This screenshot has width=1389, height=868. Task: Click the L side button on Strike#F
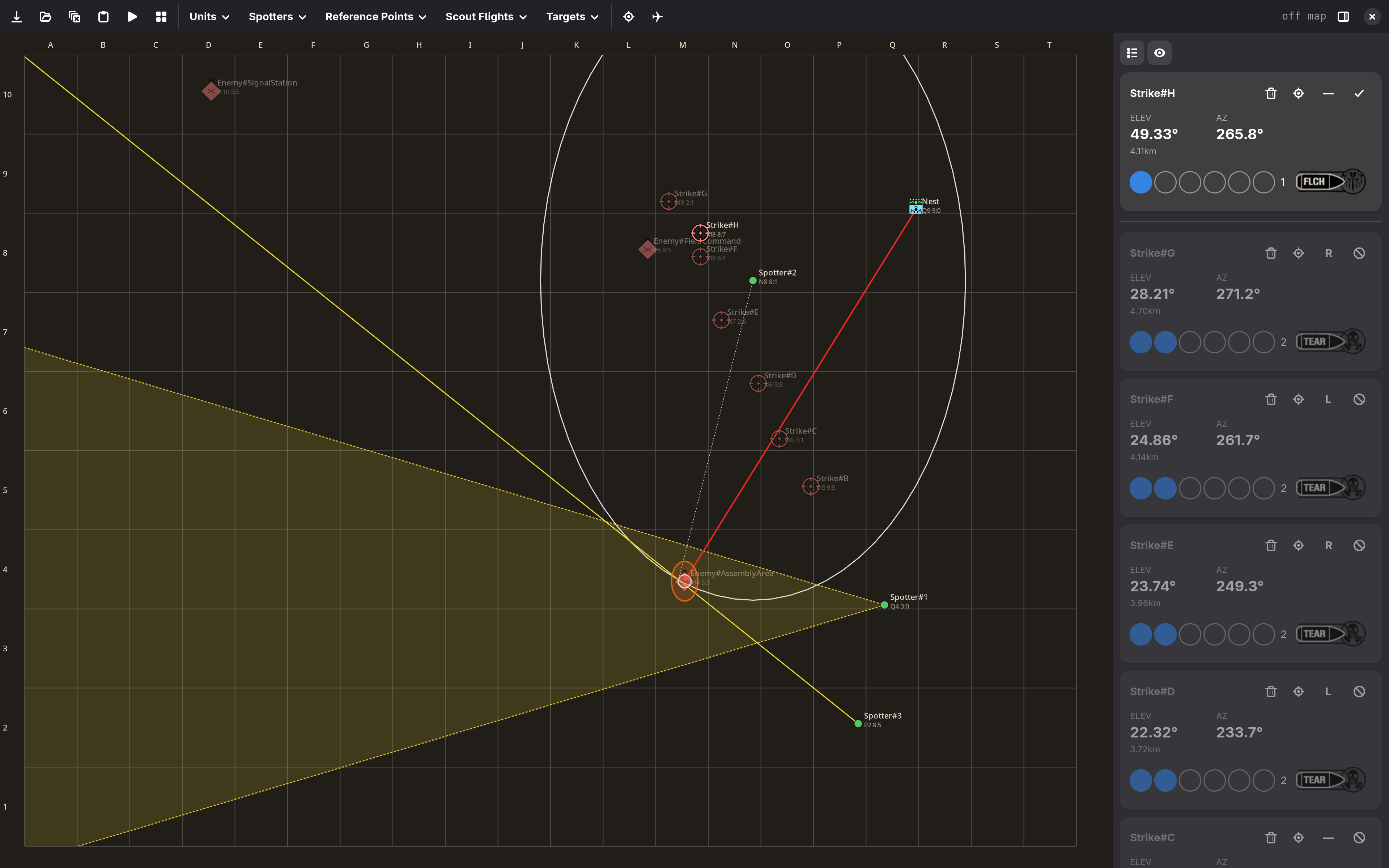click(x=1328, y=399)
